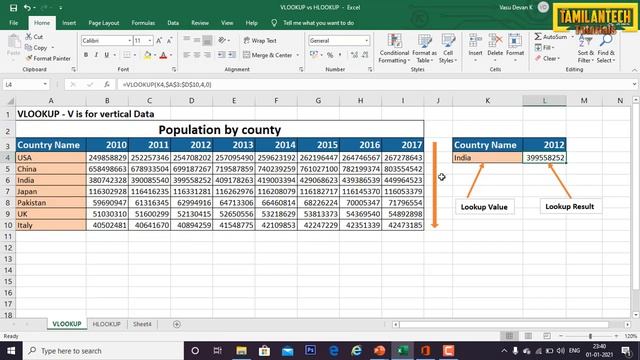Image resolution: width=640 pixels, height=360 pixels.
Task: Open Format as Table gallery
Action: 424,49
